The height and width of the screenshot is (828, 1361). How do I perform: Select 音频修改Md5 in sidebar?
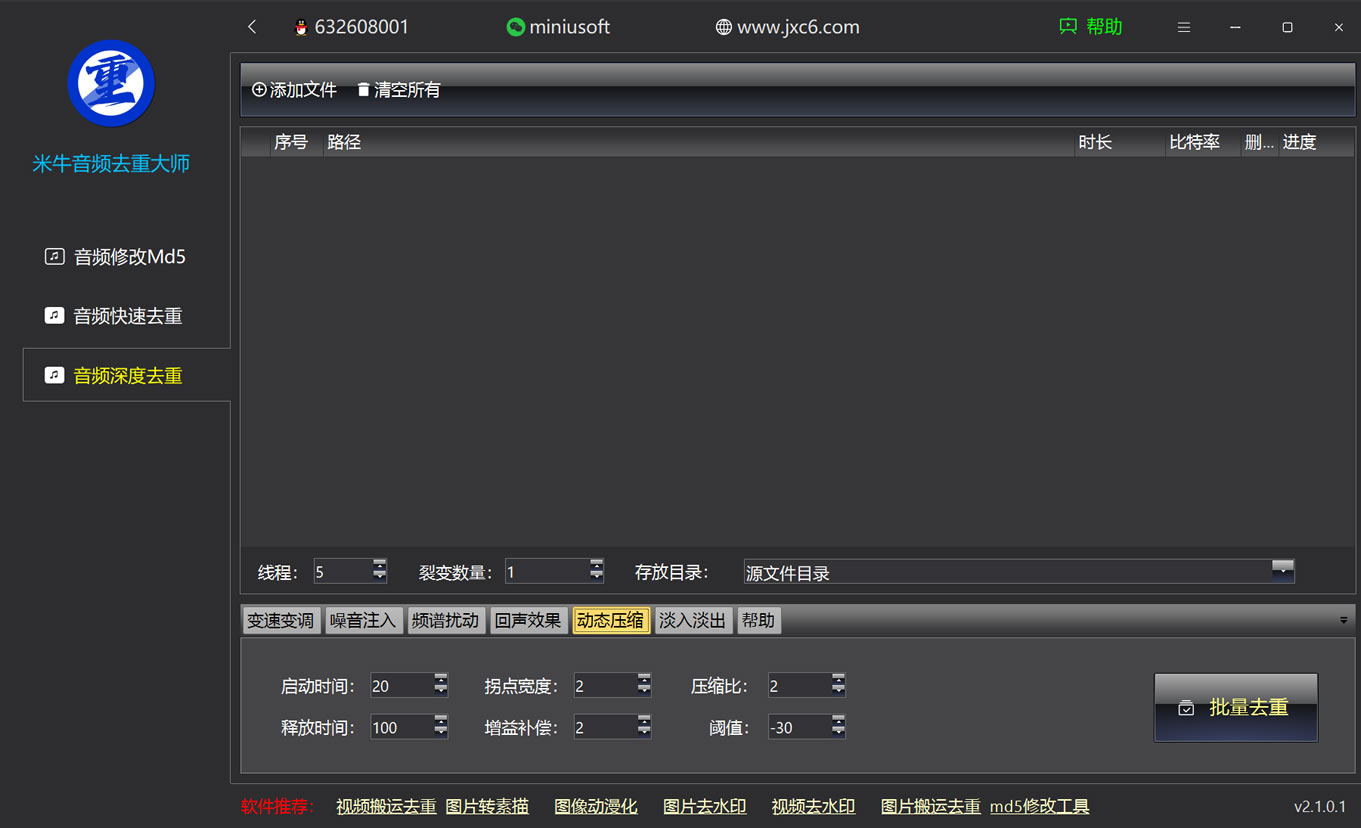pyautogui.click(x=128, y=257)
